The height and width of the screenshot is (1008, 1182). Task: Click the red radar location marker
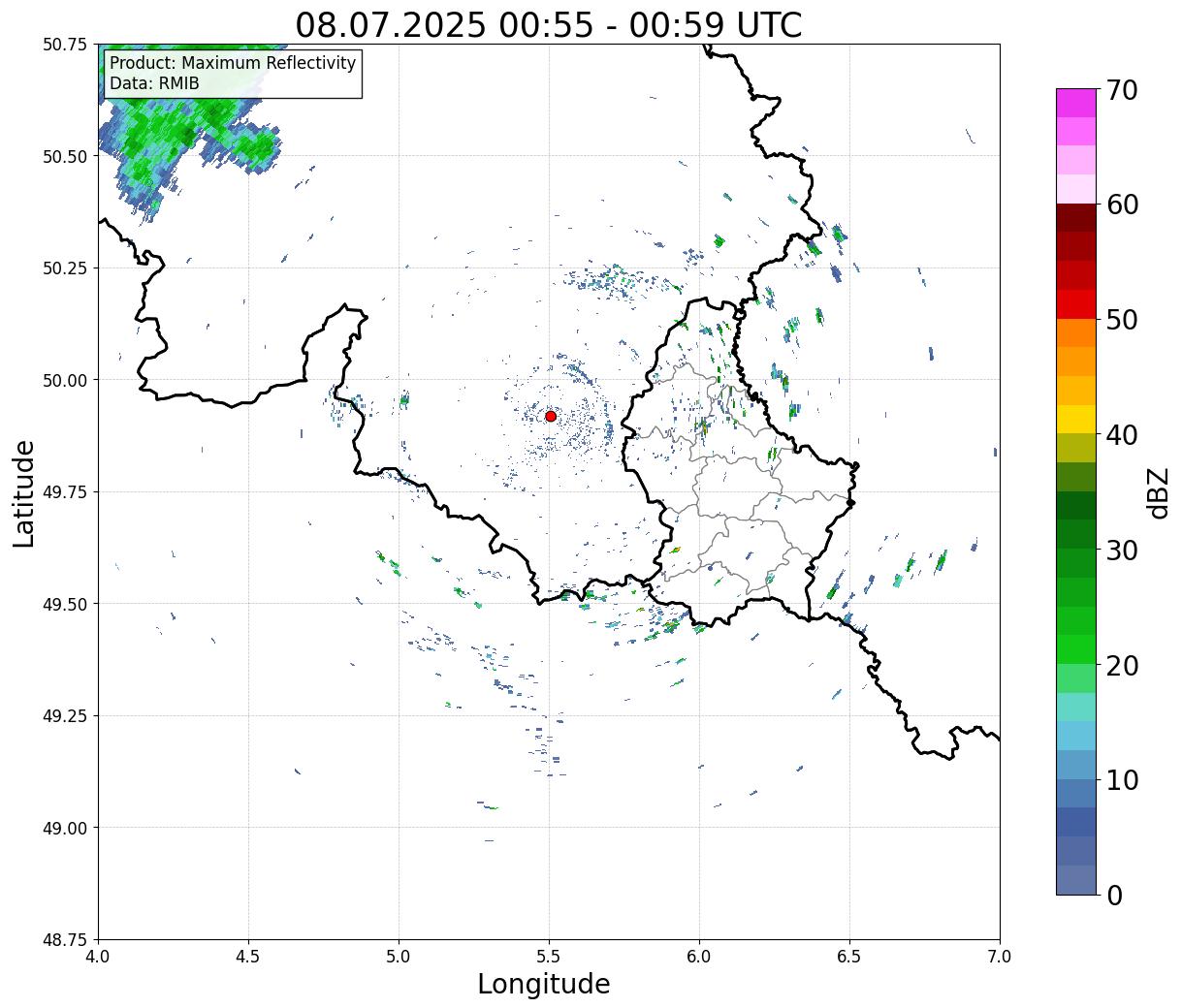550,416
